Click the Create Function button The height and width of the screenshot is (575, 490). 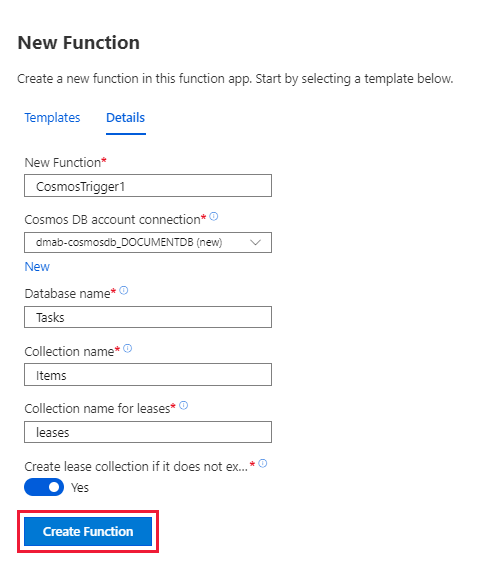pos(88,531)
